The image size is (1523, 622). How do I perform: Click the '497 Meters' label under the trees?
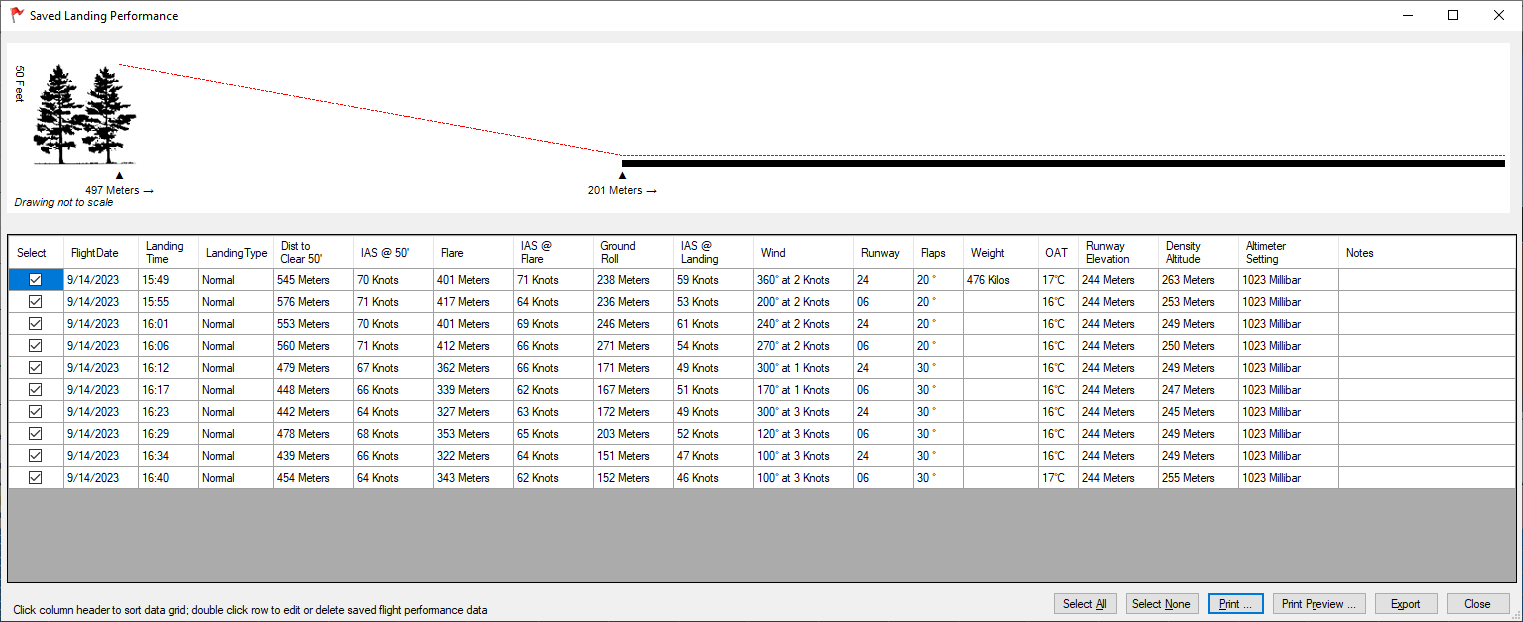tap(119, 190)
